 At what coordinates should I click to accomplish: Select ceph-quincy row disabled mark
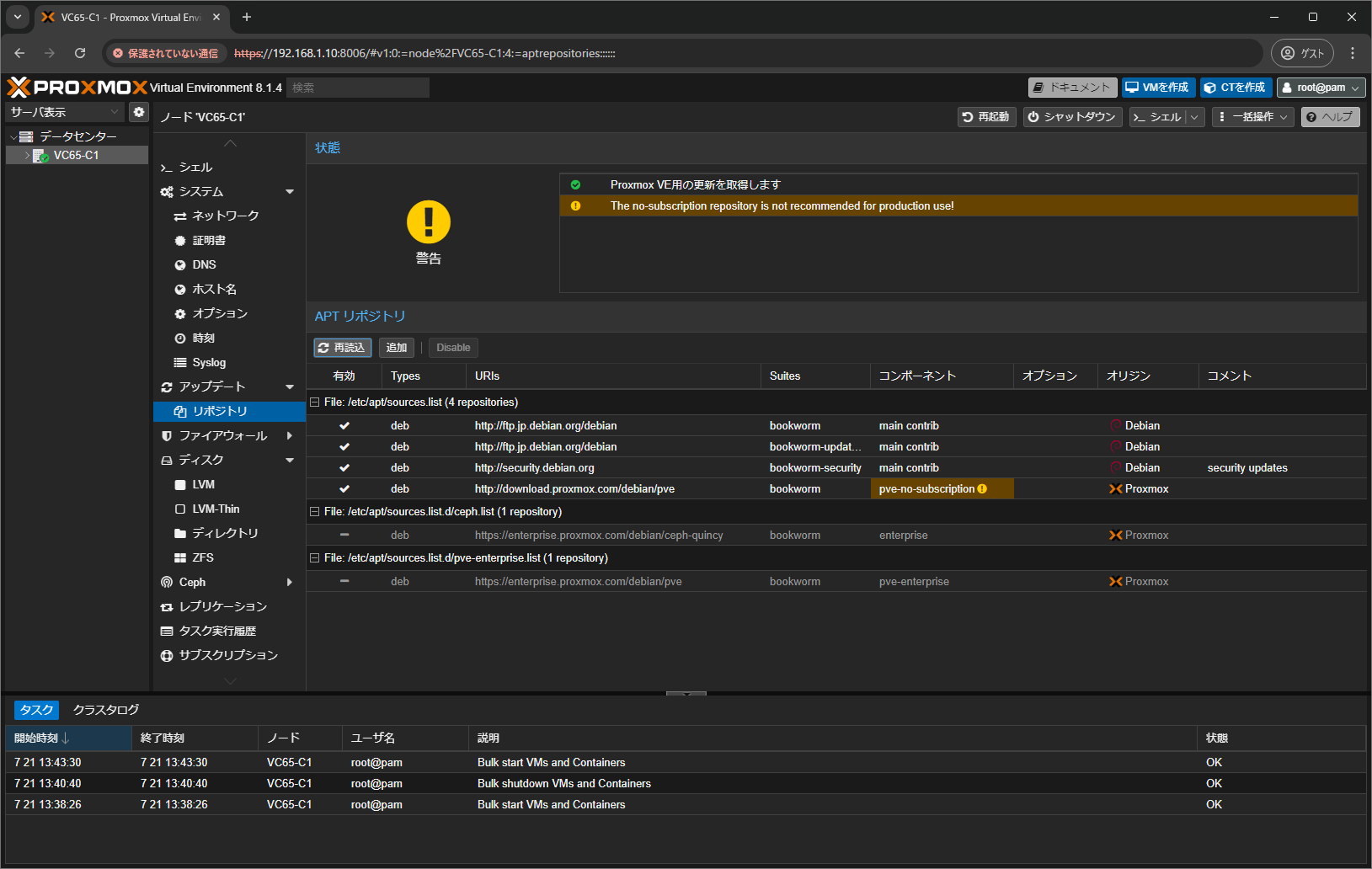(344, 536)
